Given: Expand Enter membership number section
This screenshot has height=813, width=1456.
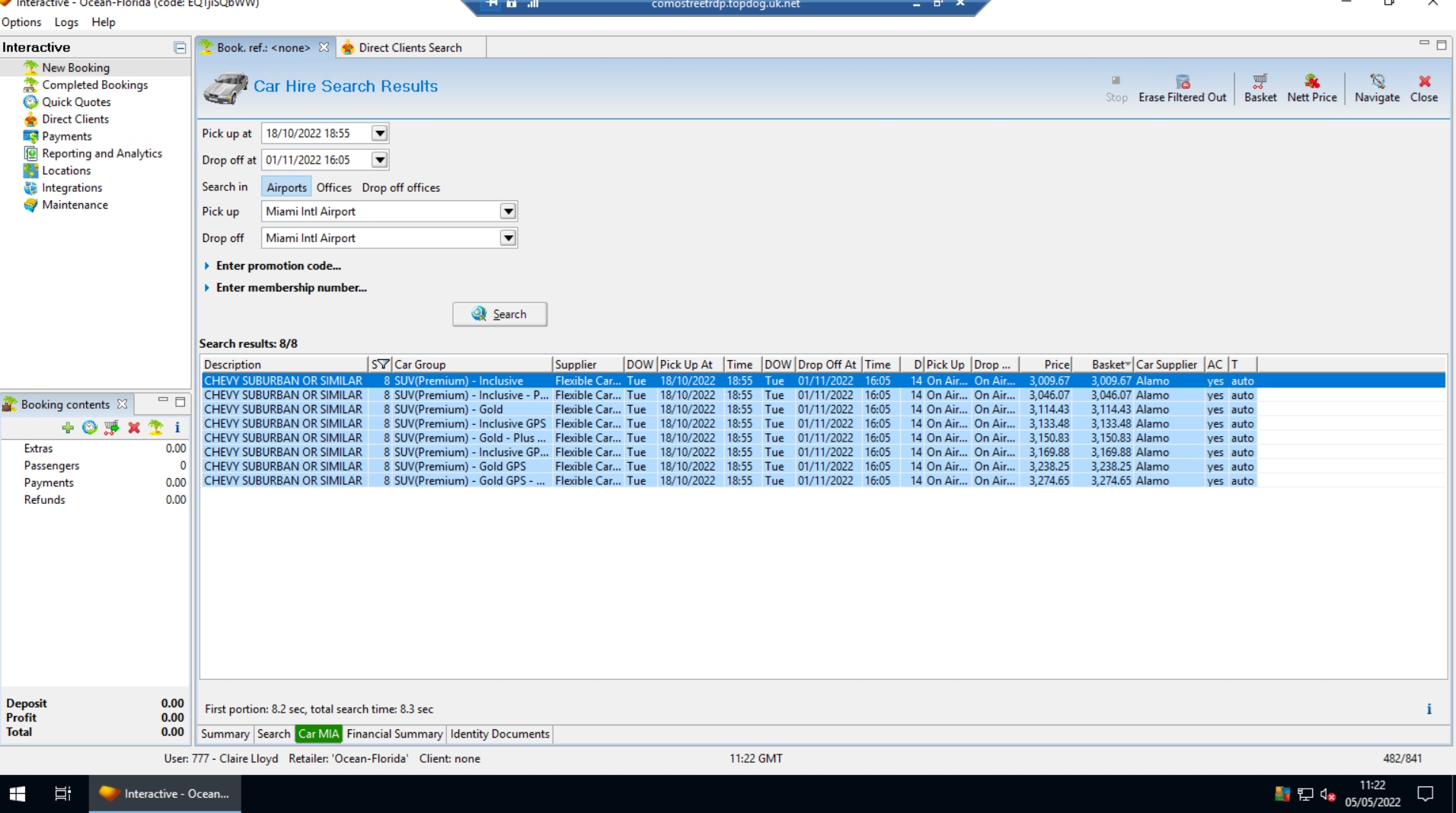Looking at the screenshot, I should pos(285,288).
